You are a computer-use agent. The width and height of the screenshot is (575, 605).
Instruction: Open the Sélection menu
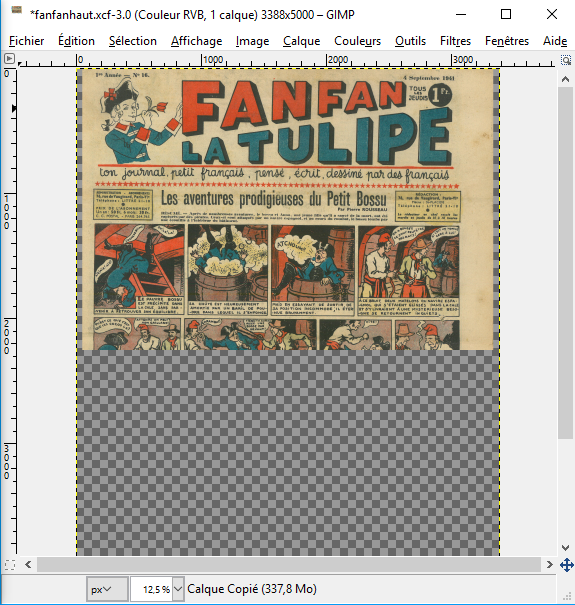point(133,41)
